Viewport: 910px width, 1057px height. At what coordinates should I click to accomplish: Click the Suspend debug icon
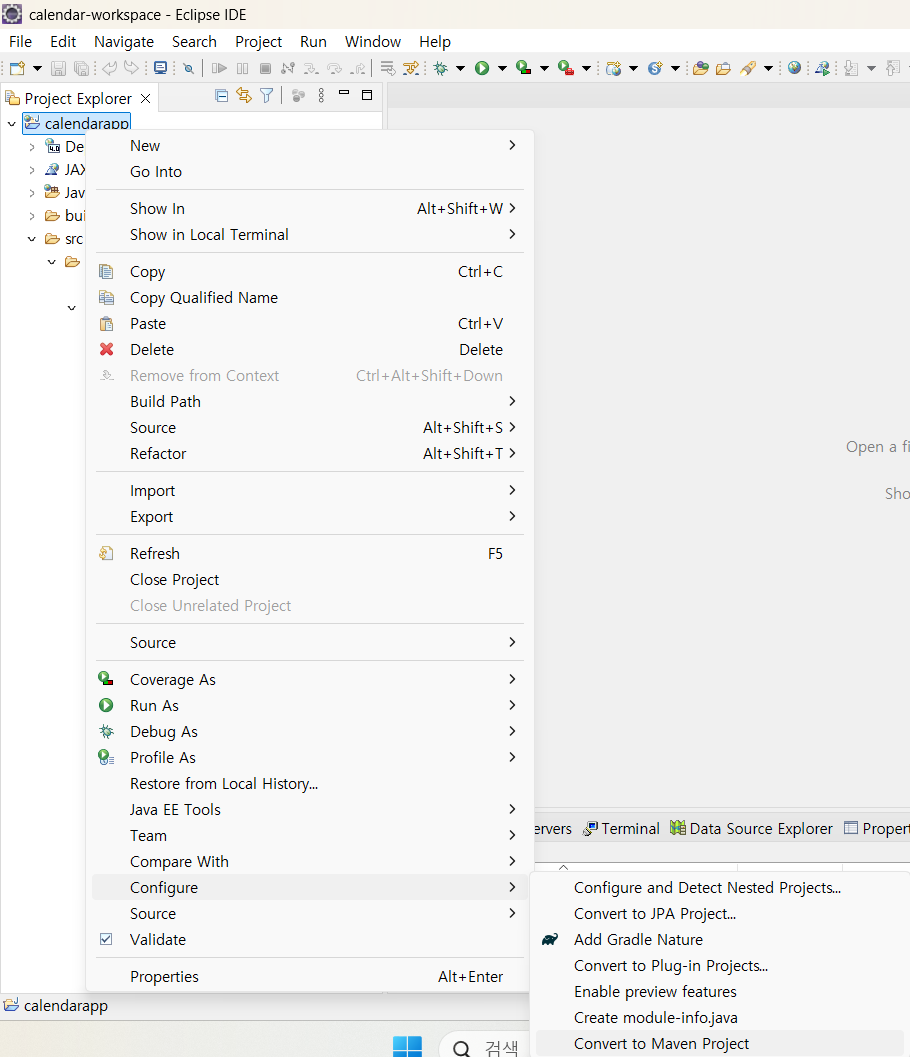[243, 68]
